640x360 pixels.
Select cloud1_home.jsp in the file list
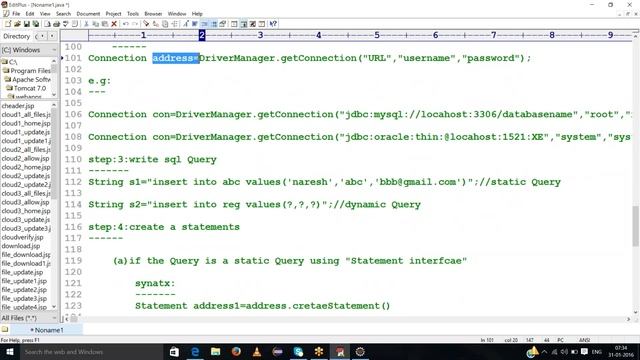click(x=26, y=123)
